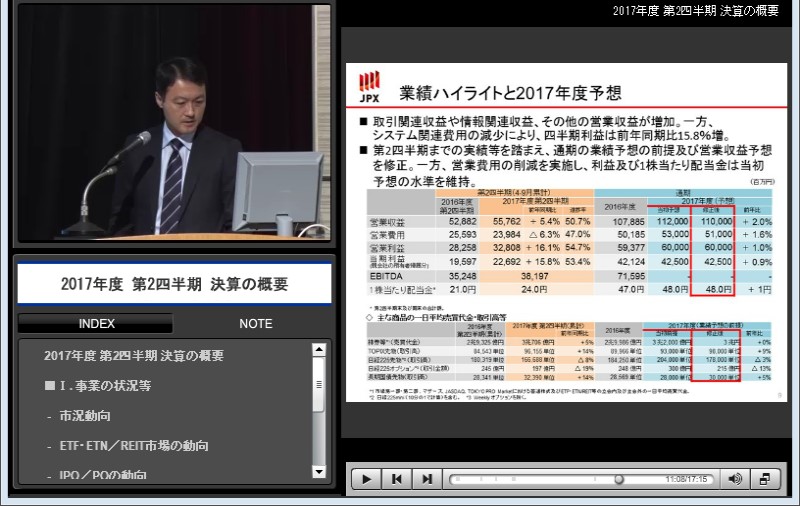The width and height of the screenshot is (800, 506).
Task: Click the top header title 2017年度 第2四半期 決算の概要
Action: click(x=695, y=11)
